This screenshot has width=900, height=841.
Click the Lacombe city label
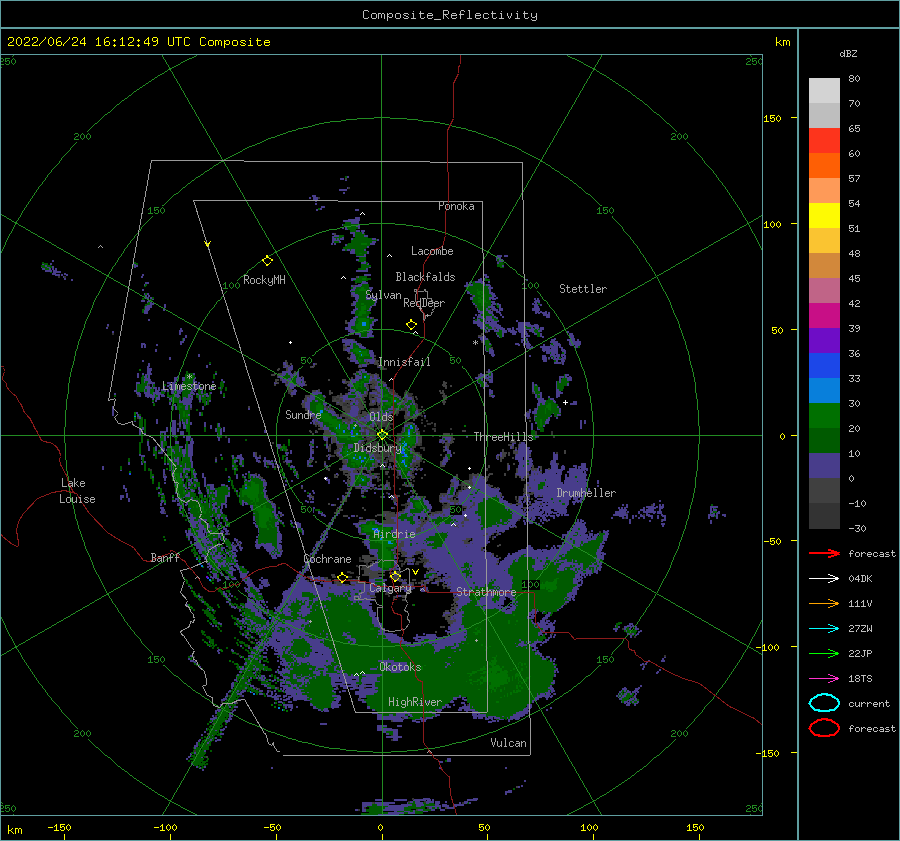click(x=432, y=251)
